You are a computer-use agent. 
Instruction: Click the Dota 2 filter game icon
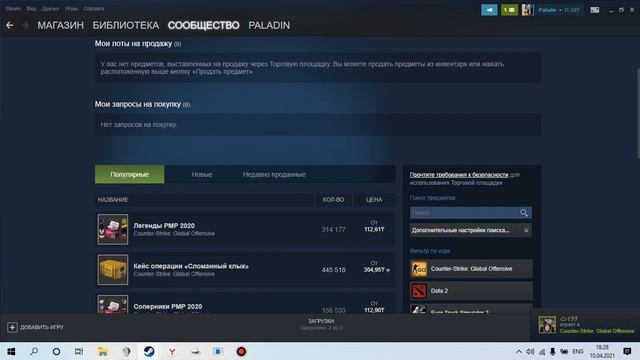tap(419, 291)
